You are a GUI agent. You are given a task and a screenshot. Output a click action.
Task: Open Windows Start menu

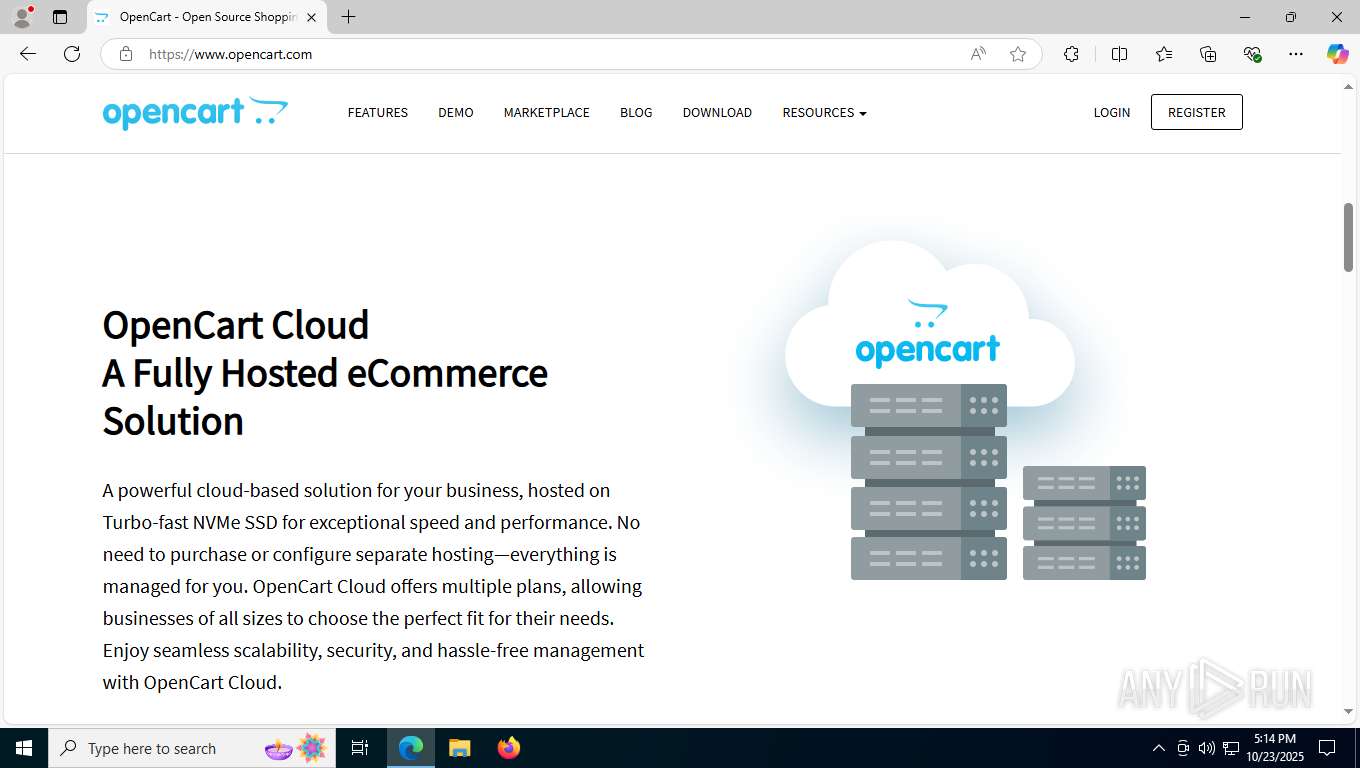tap(24, 748)
